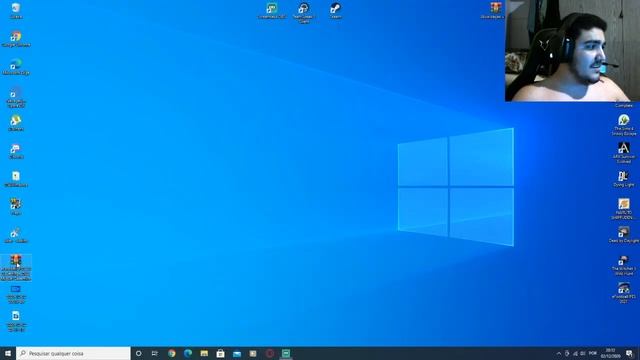Change the POR input language
The width and height of the screenshot is (640, 360).
click(593, 353)
